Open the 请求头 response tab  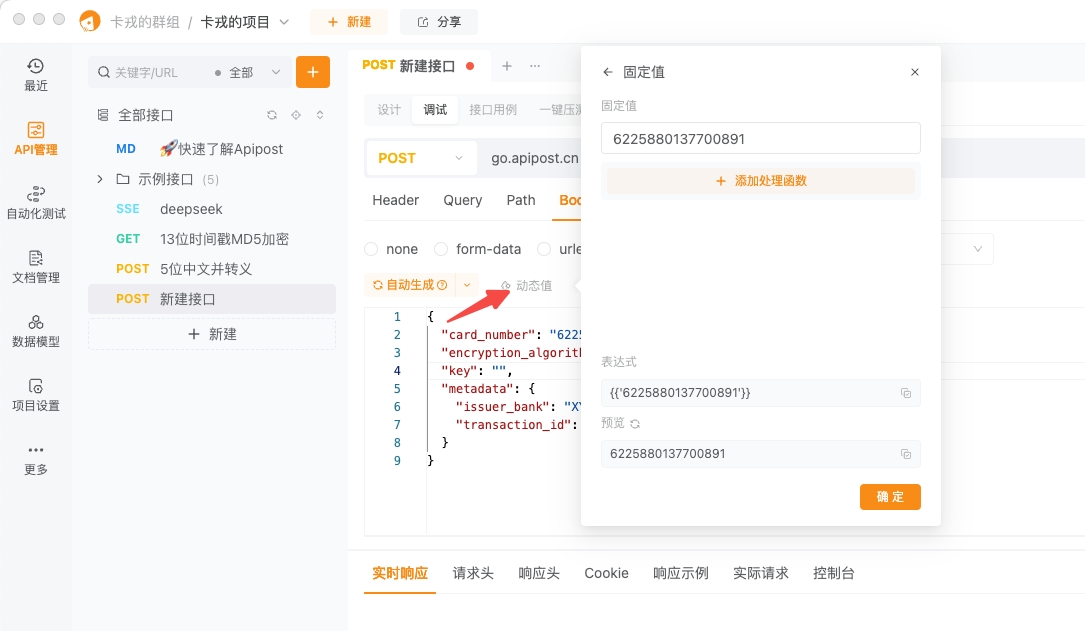click(473, 573)
